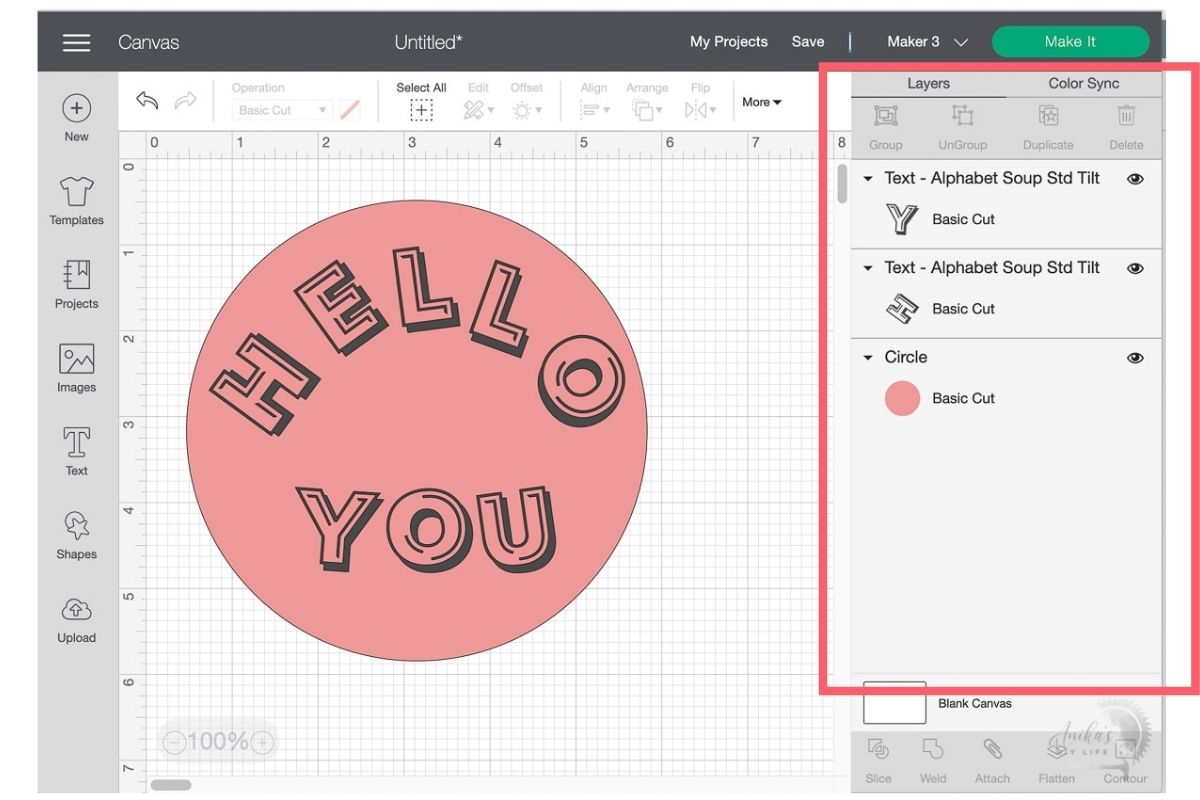Open the Maker 3 machine dropdown
The image size is (1200, 800).
click(x=927, y=42)
